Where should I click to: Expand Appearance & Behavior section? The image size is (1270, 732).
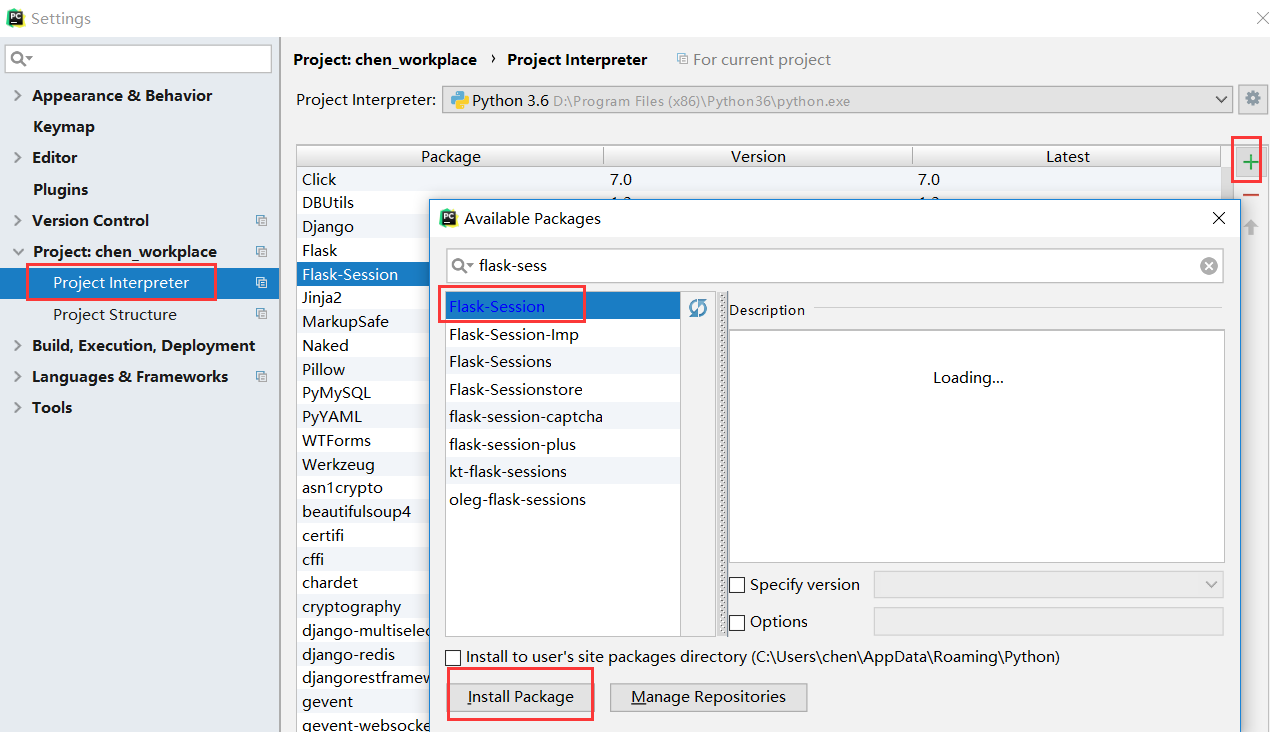pos(18,96)
